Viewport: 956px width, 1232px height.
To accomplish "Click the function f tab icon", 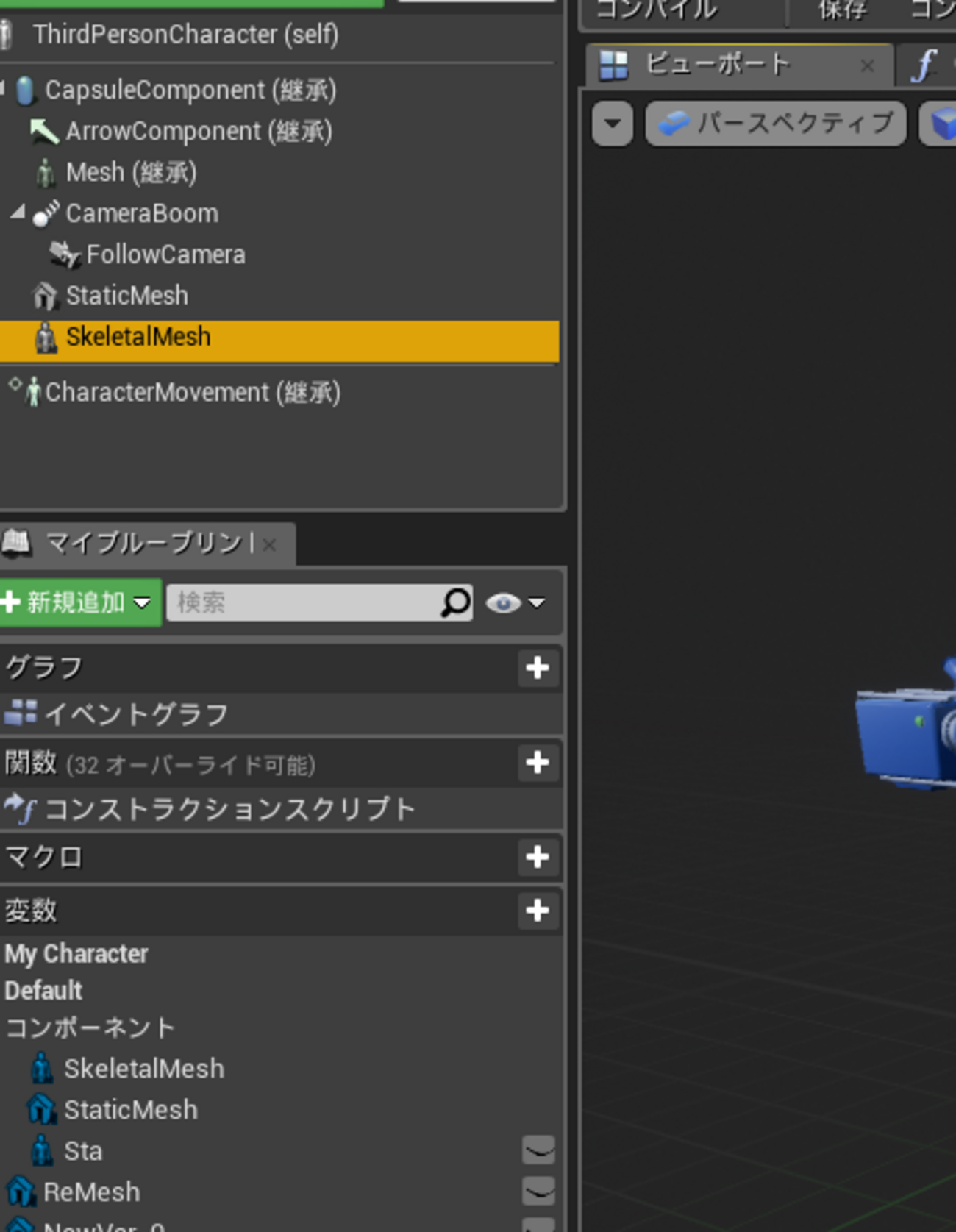I will pyautogui.click(x=923, y=65).
